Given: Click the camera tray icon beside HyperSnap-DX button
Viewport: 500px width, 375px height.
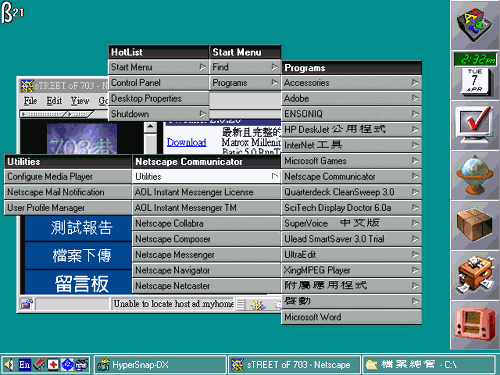Looking at the screenshot, I should pos(82,365).
